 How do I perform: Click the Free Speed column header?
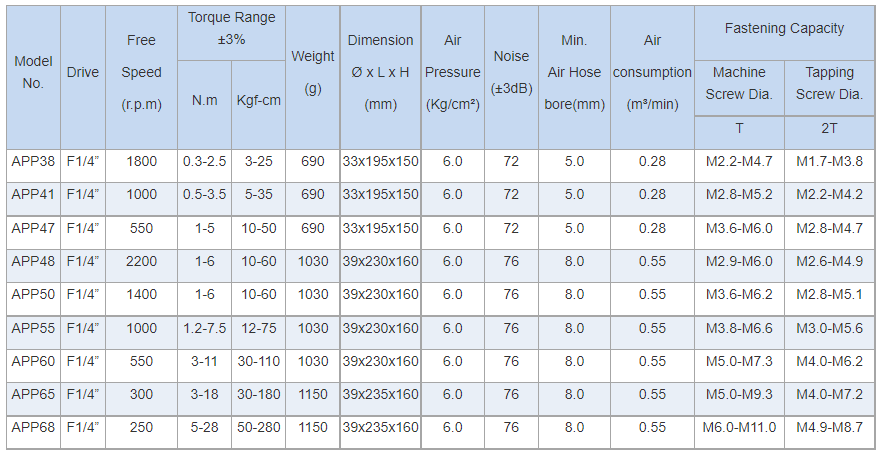141,73
